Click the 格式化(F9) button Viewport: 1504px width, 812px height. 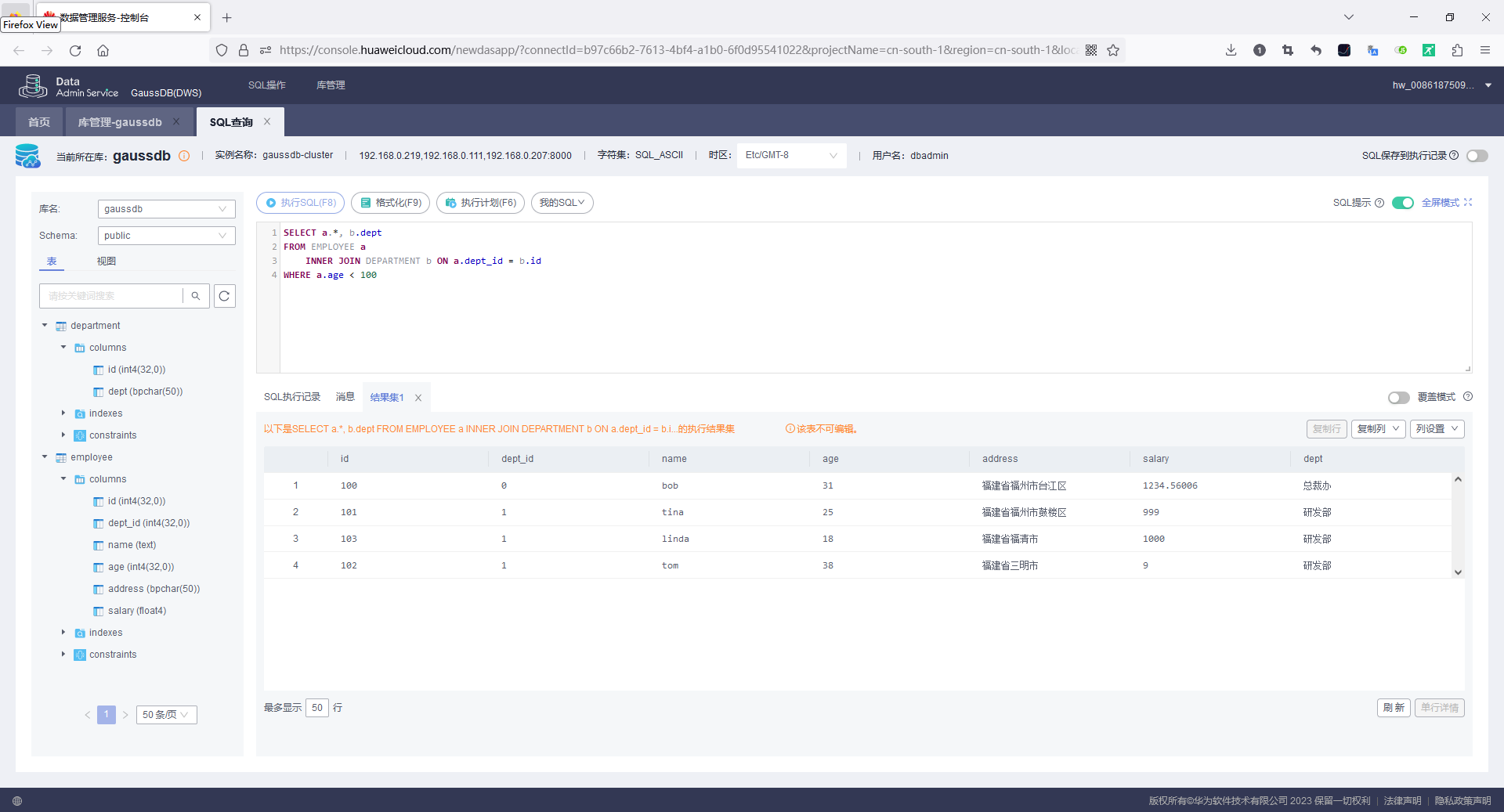390,203
